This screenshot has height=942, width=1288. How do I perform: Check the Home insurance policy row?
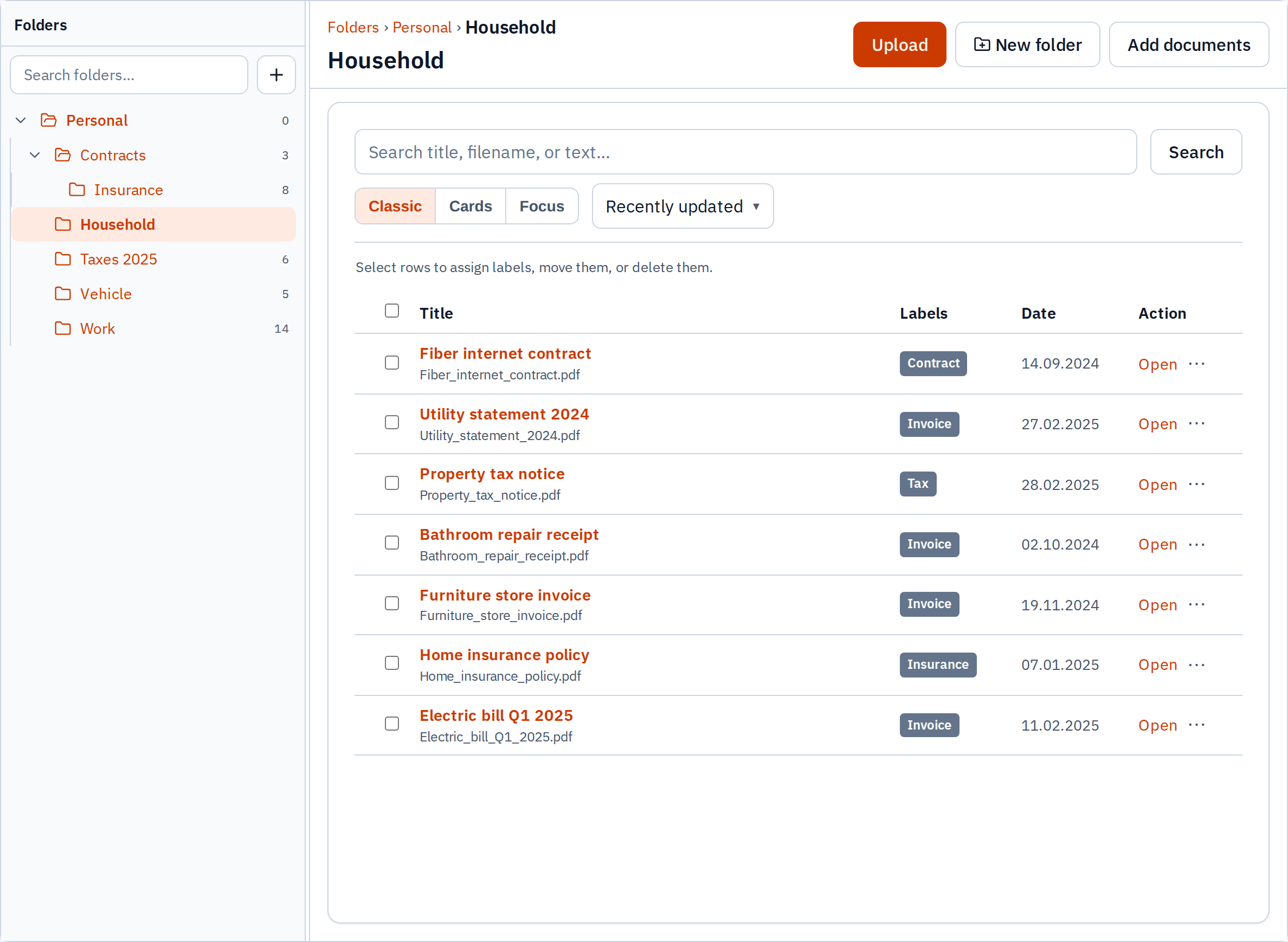tap(392, 663)
